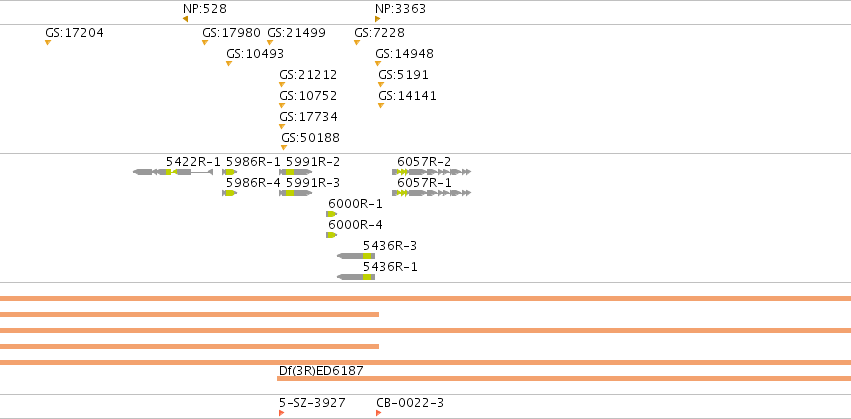
Task: Click the 6000R-4 text label
Action: (x=355, y=225)
